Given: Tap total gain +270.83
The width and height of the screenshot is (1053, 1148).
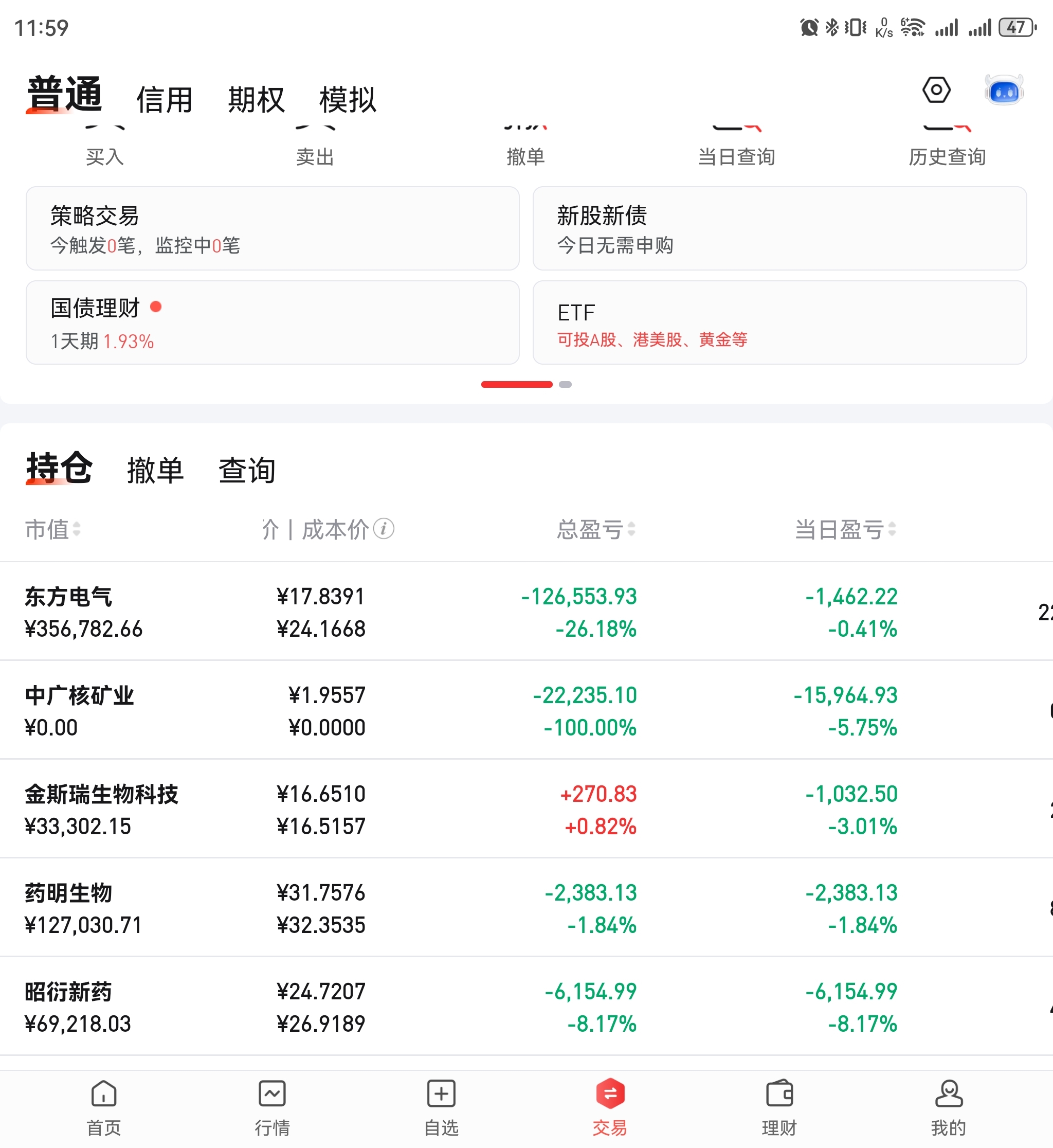Looking at the screenshot, I should coord(598,794).
